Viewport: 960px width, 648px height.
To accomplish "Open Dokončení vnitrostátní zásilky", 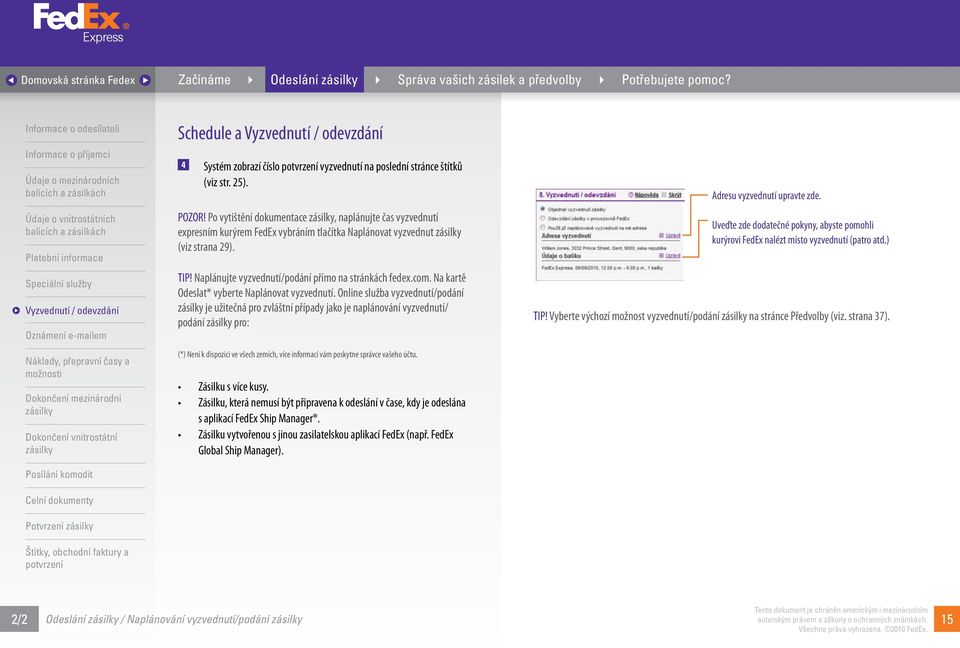I will click(71, 443).
